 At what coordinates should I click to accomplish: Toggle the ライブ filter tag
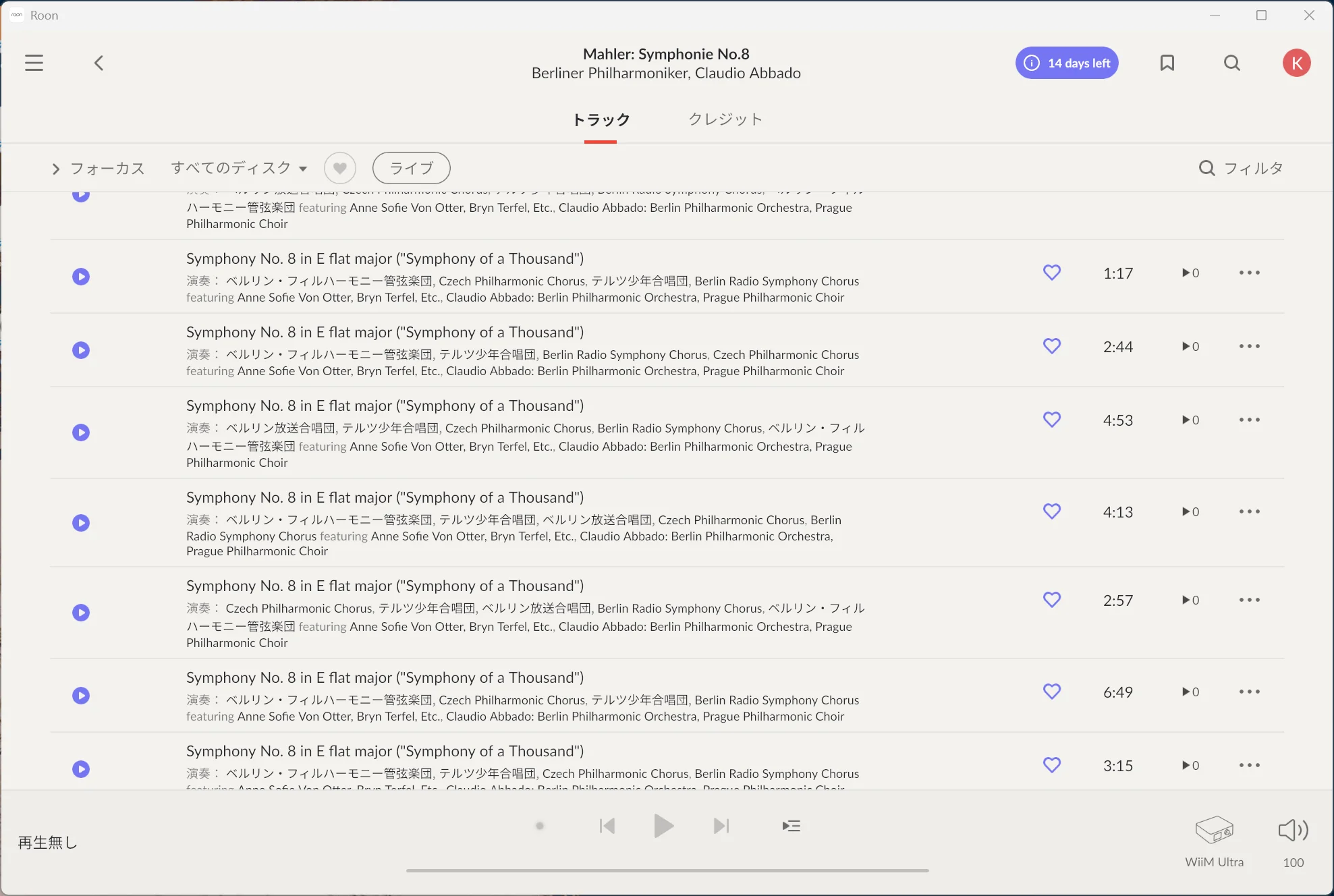411,168
